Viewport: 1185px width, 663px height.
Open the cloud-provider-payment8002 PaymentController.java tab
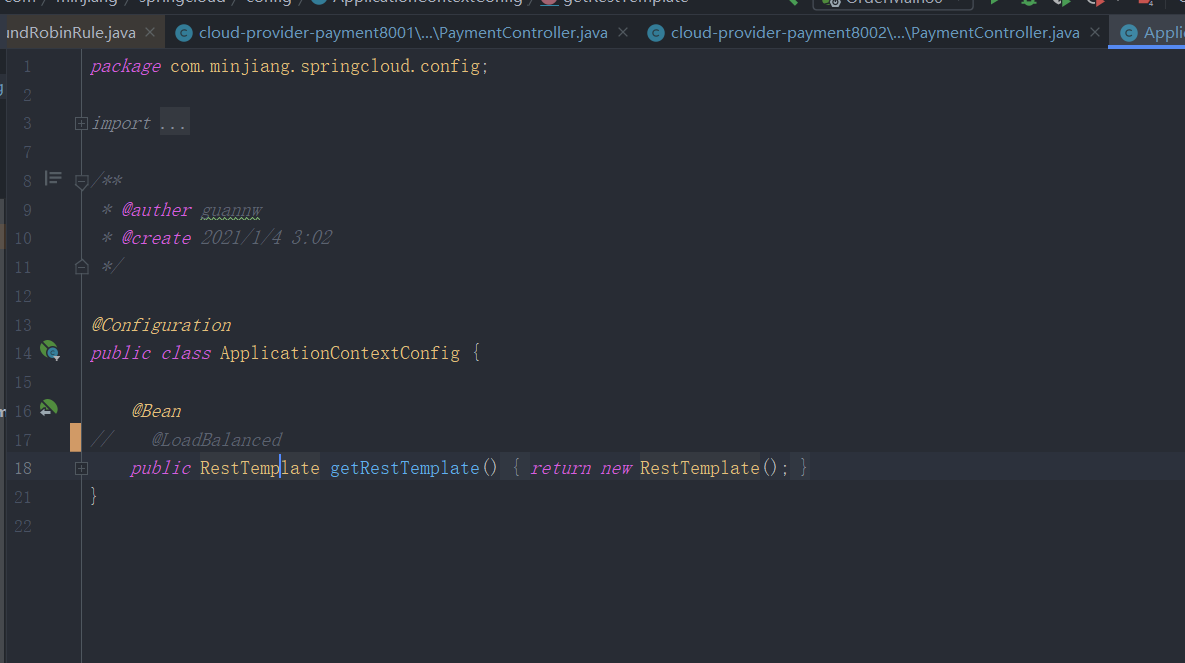875,33
